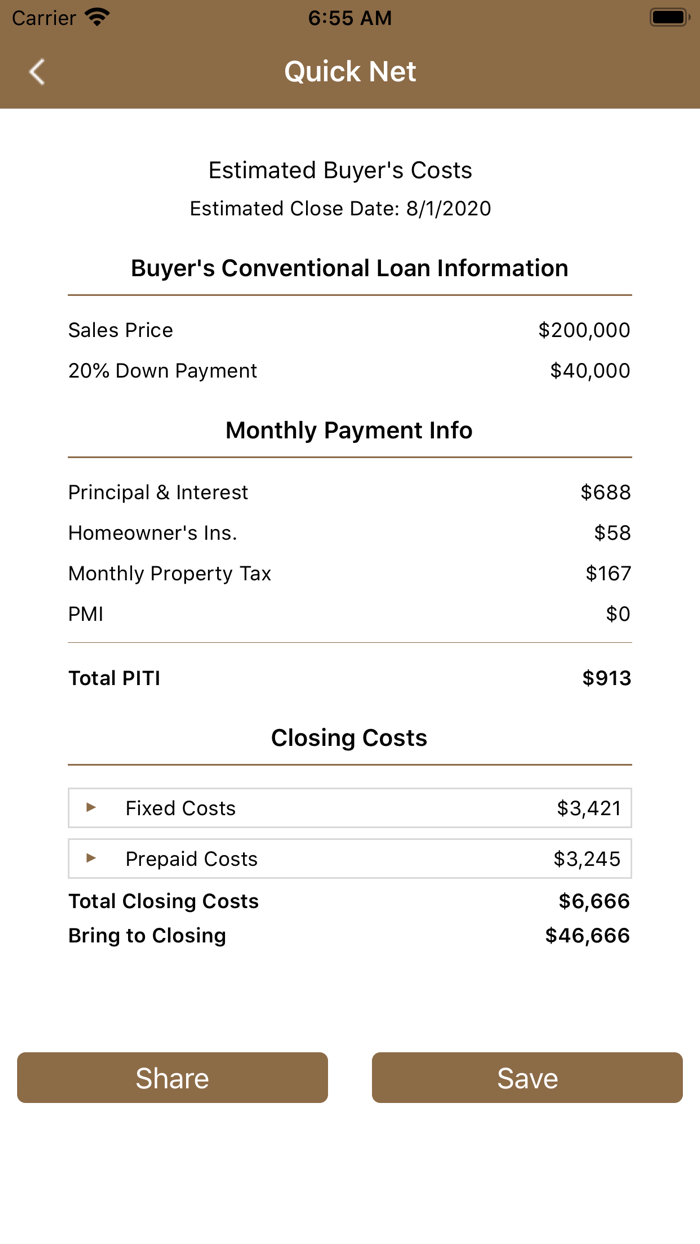Open the Prepaid Costs row
This screenshot has width=700, height=1244.
[350, 859]
